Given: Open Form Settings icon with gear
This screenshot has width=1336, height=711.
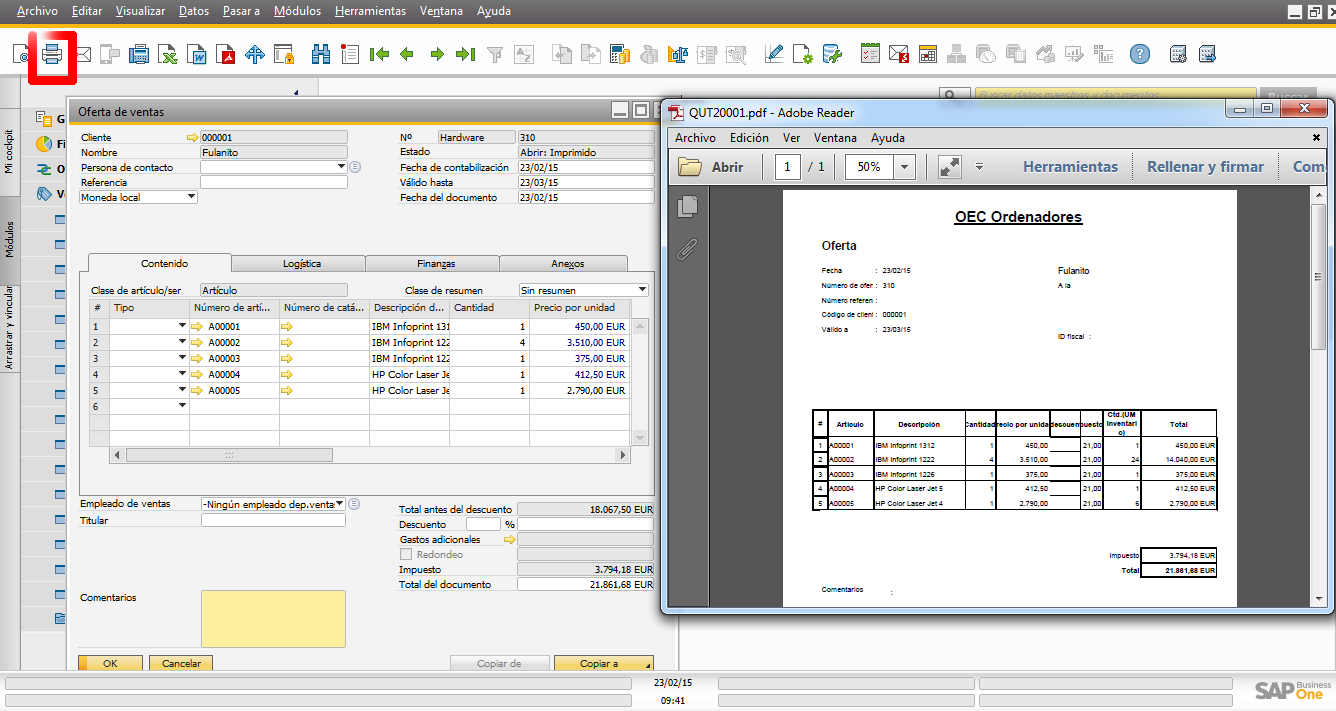Looking at the screenshot, I should (803, 54).
